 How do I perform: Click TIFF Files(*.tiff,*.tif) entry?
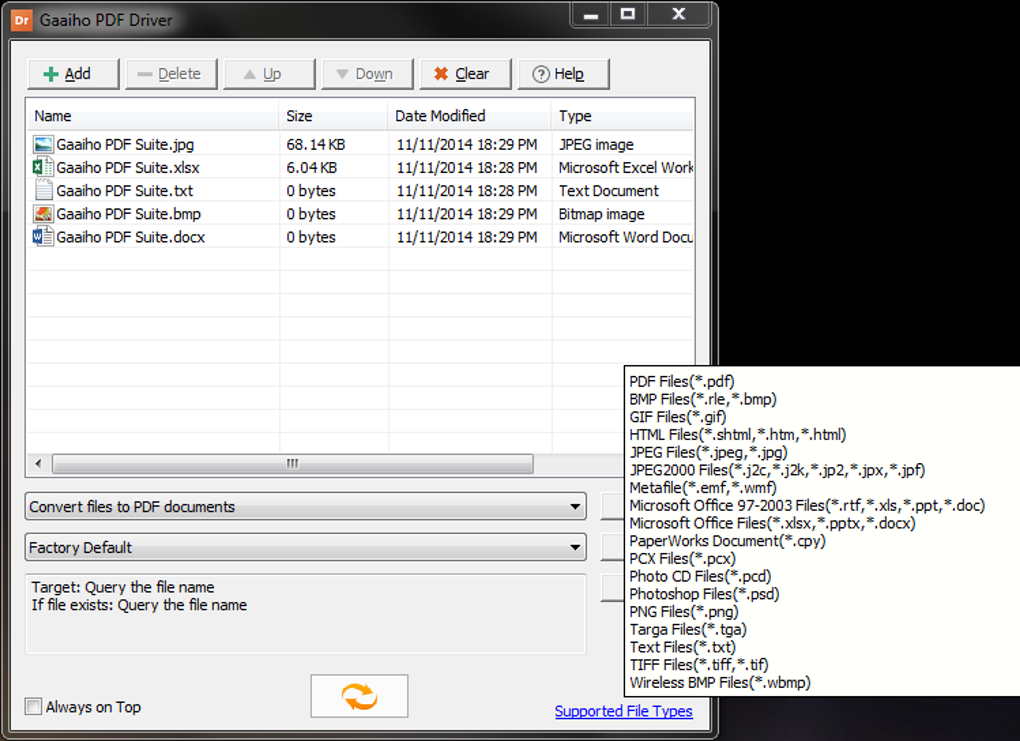click(x=699, y=665)
